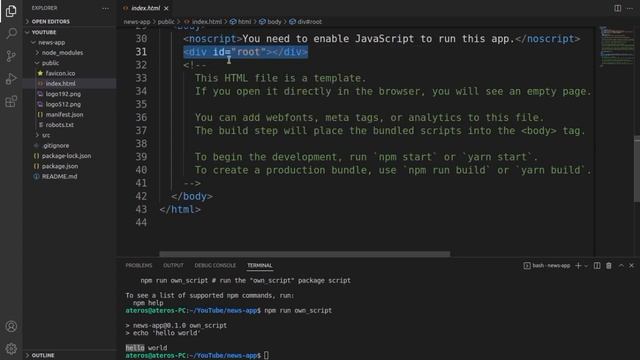The image size is (640, 360).
Task: Expand the node_modules folder
Action: coord(62,53)
